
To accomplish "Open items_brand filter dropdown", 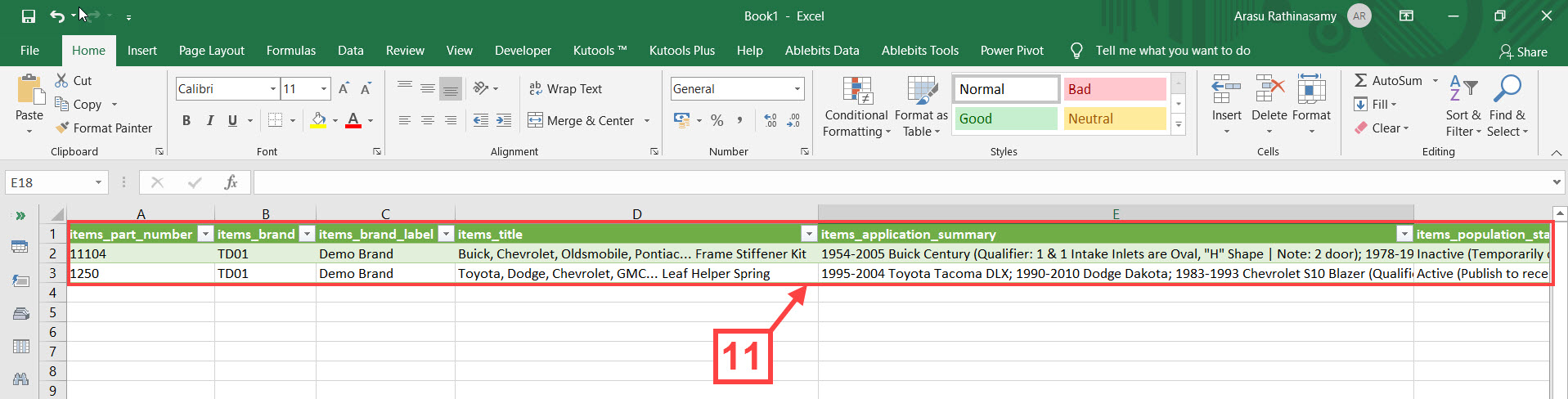I will coord(307,234).
